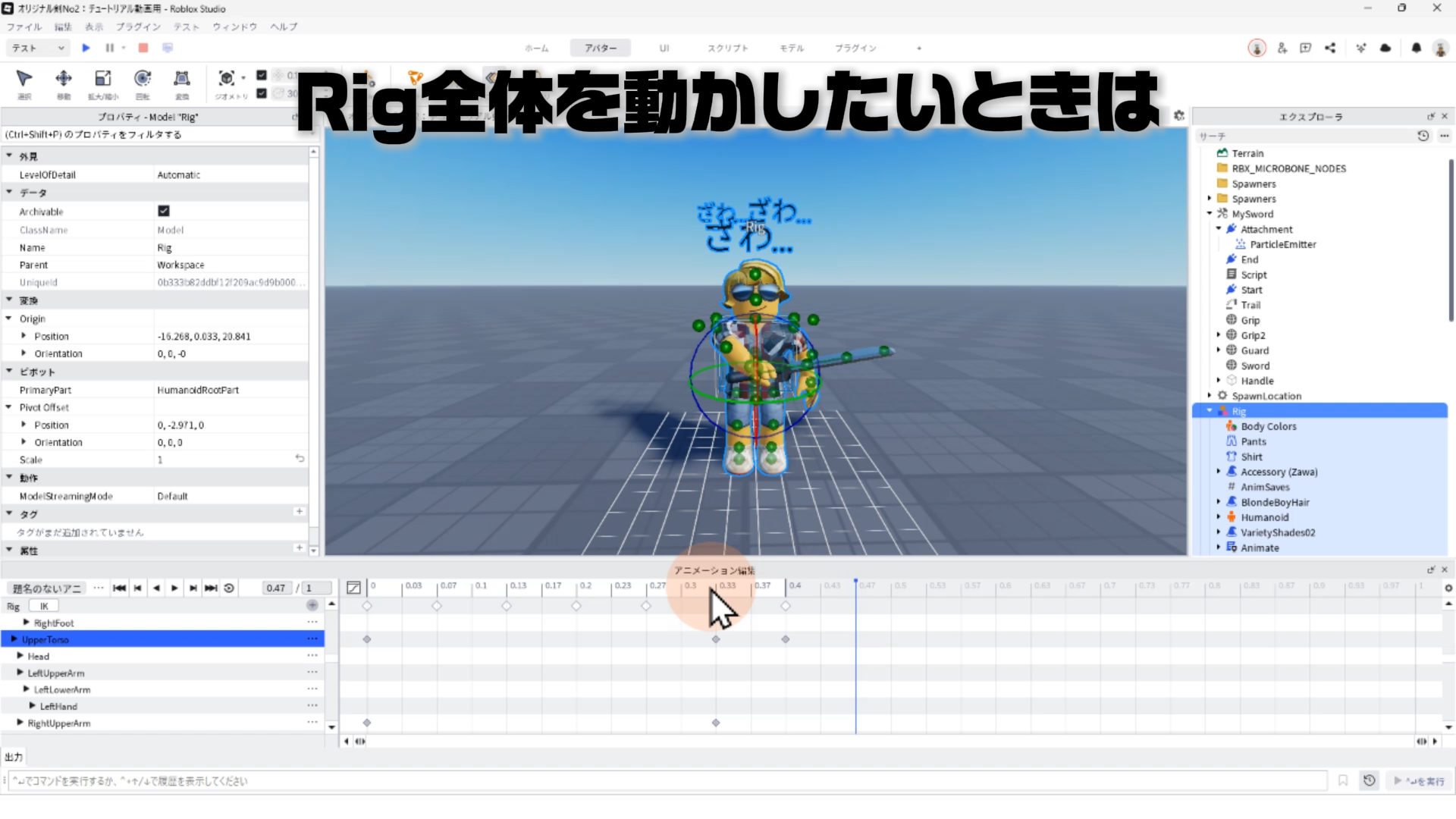This screenshot has width=1456, height=819.
Task: Toggle the IK button in animation editor
Action: [43, 606]
